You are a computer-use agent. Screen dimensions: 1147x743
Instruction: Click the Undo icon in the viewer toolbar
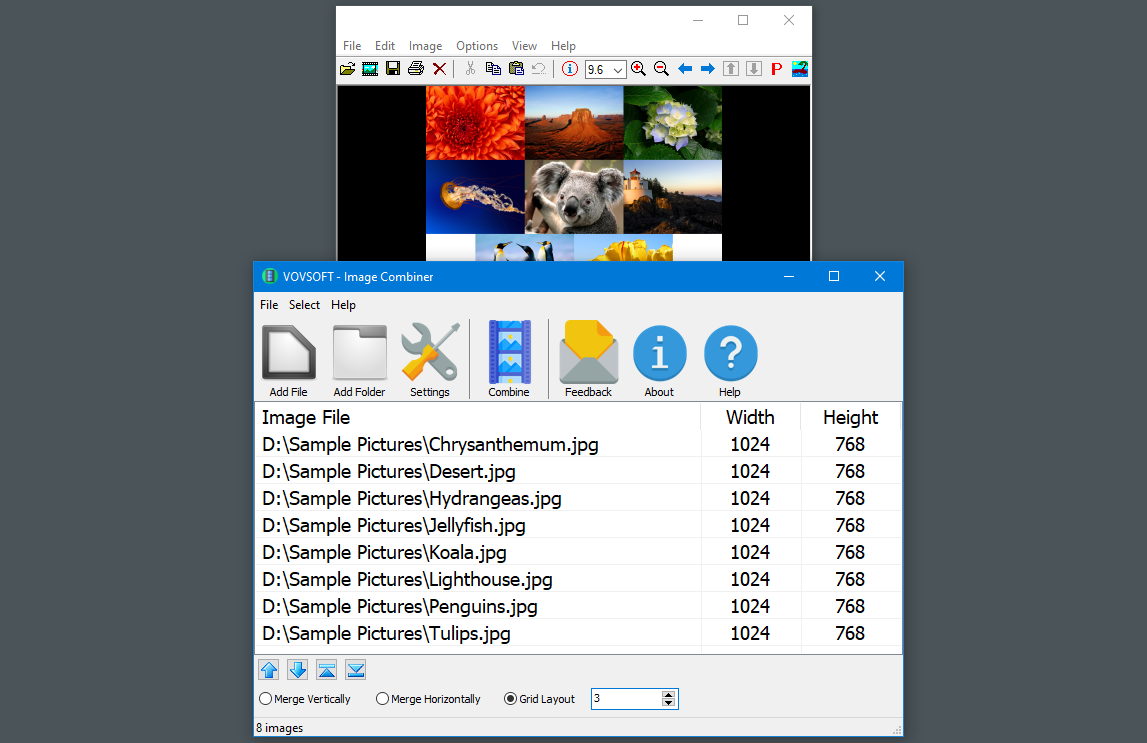[x=539, y=69]
